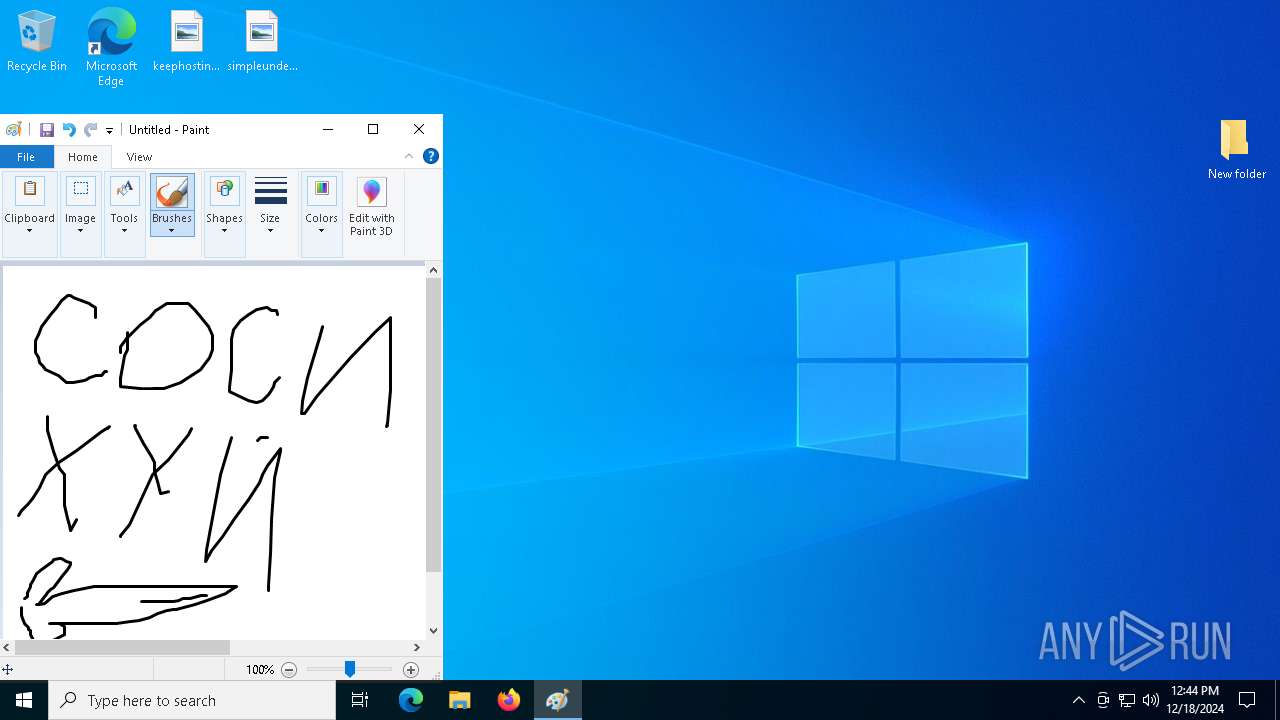1280x720 pixels.
Task: Switch to the Home ribbon tab
Action: 83,157
